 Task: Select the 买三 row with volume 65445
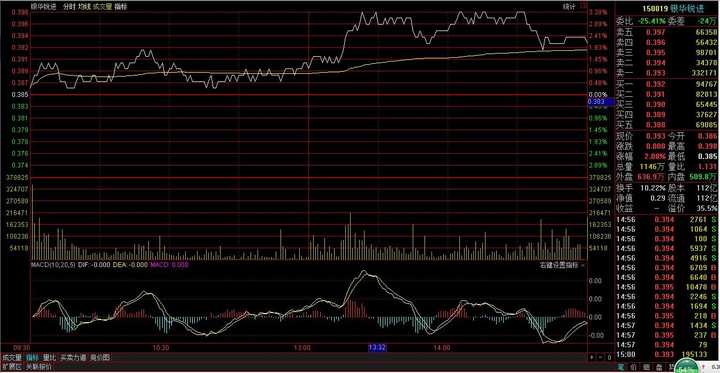[x=667, y=104]
